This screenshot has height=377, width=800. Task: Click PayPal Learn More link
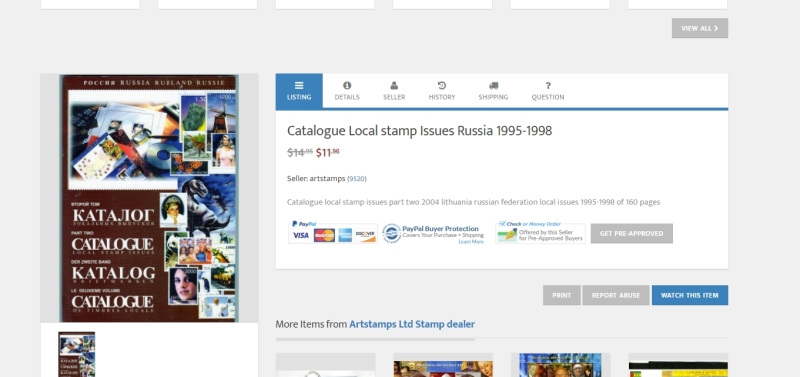click(x=471, y=242)
